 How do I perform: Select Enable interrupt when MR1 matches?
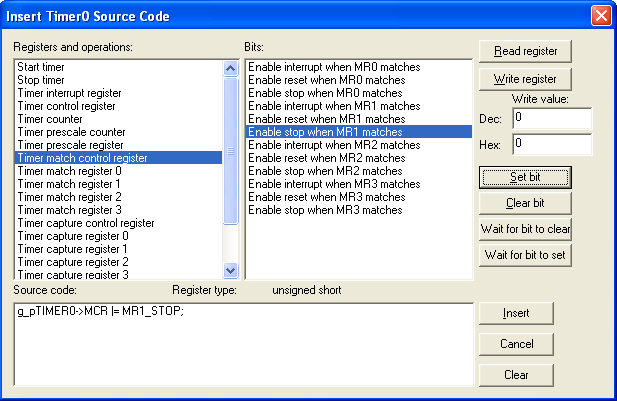click(x=359, y=106)
